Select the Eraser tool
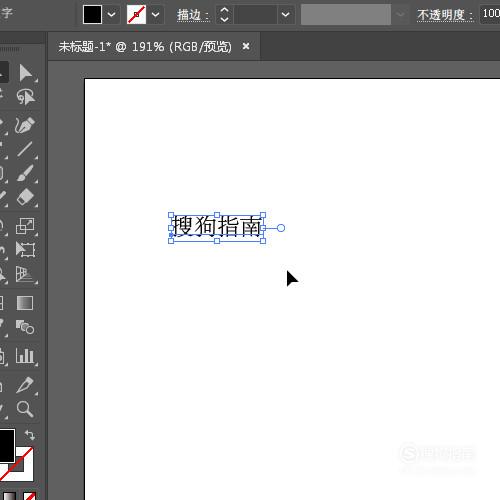500x500 pixels. pos(25,197)
